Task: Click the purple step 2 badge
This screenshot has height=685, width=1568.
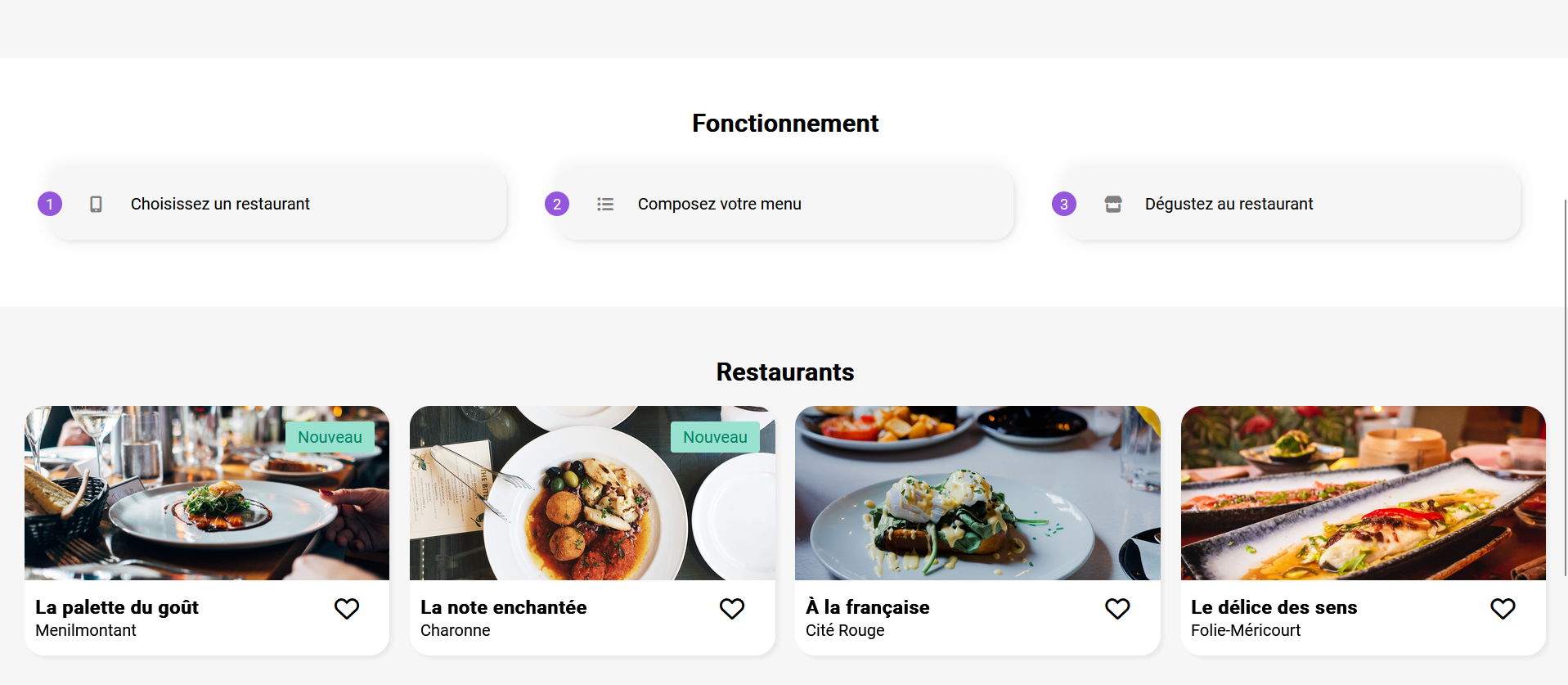Action: point(557,204)
